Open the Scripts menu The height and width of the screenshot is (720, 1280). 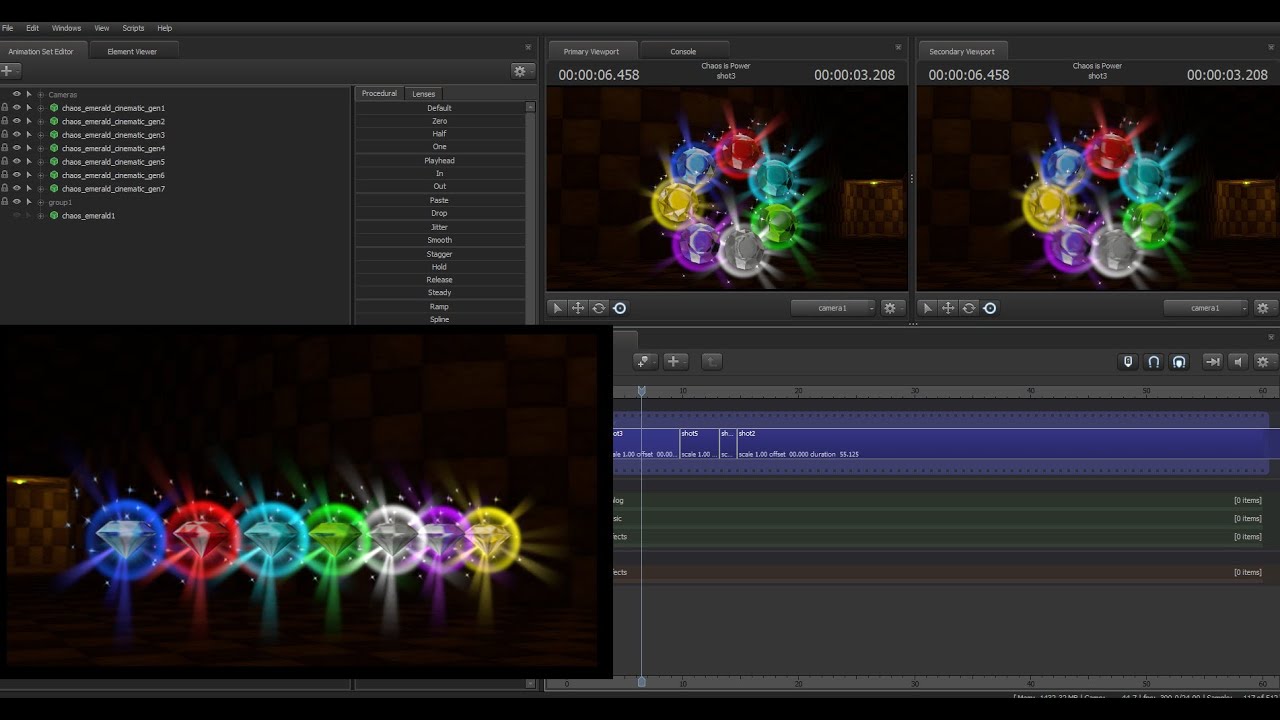133,28
